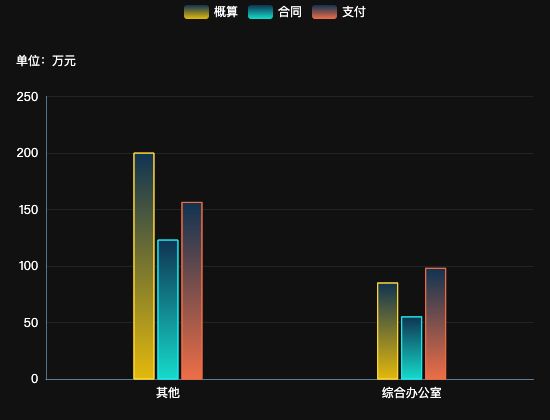Select the yellow 概算 bar for 其他

point(144,266)
